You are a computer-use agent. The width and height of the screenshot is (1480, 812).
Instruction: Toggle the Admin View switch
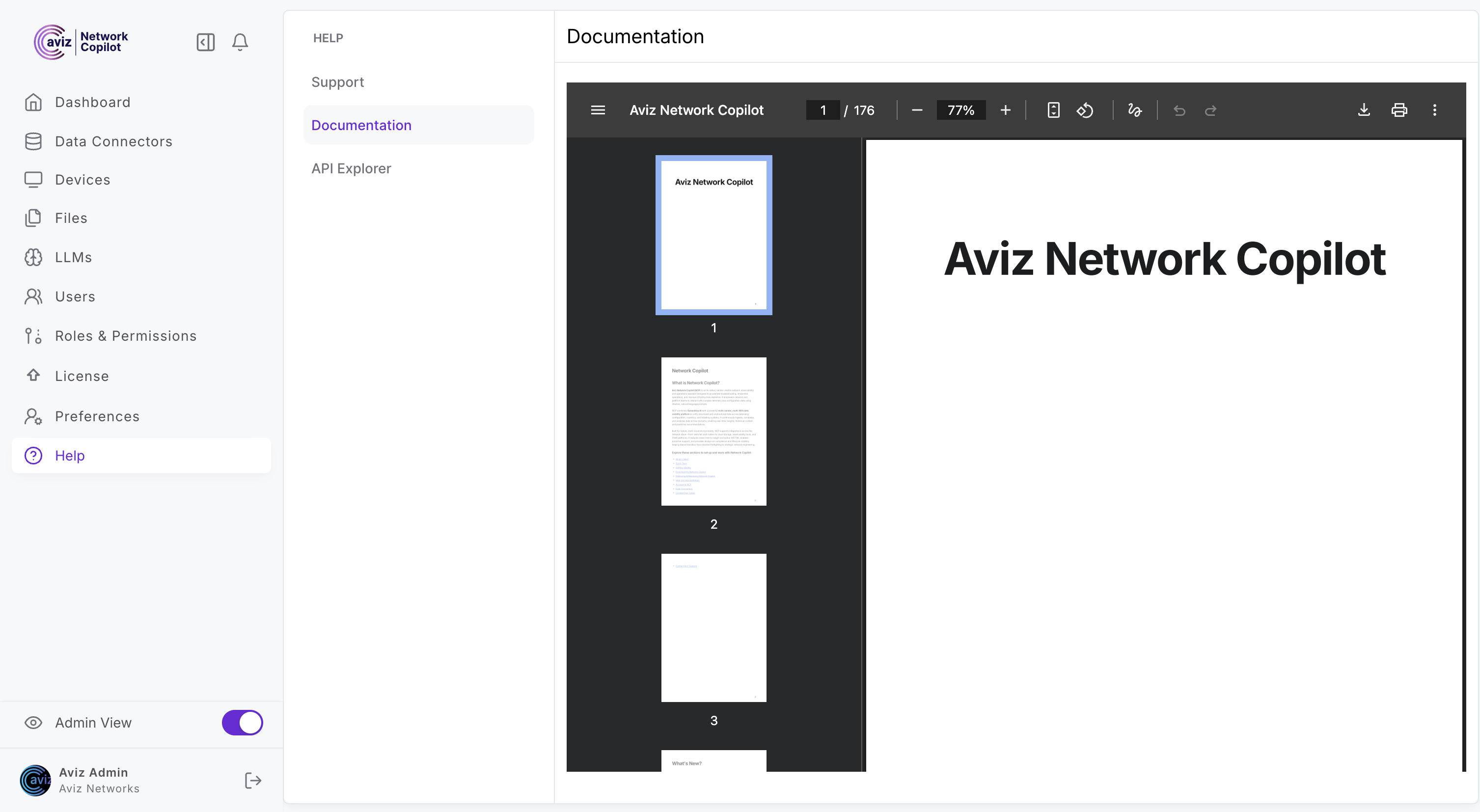[x=242, y=723]
